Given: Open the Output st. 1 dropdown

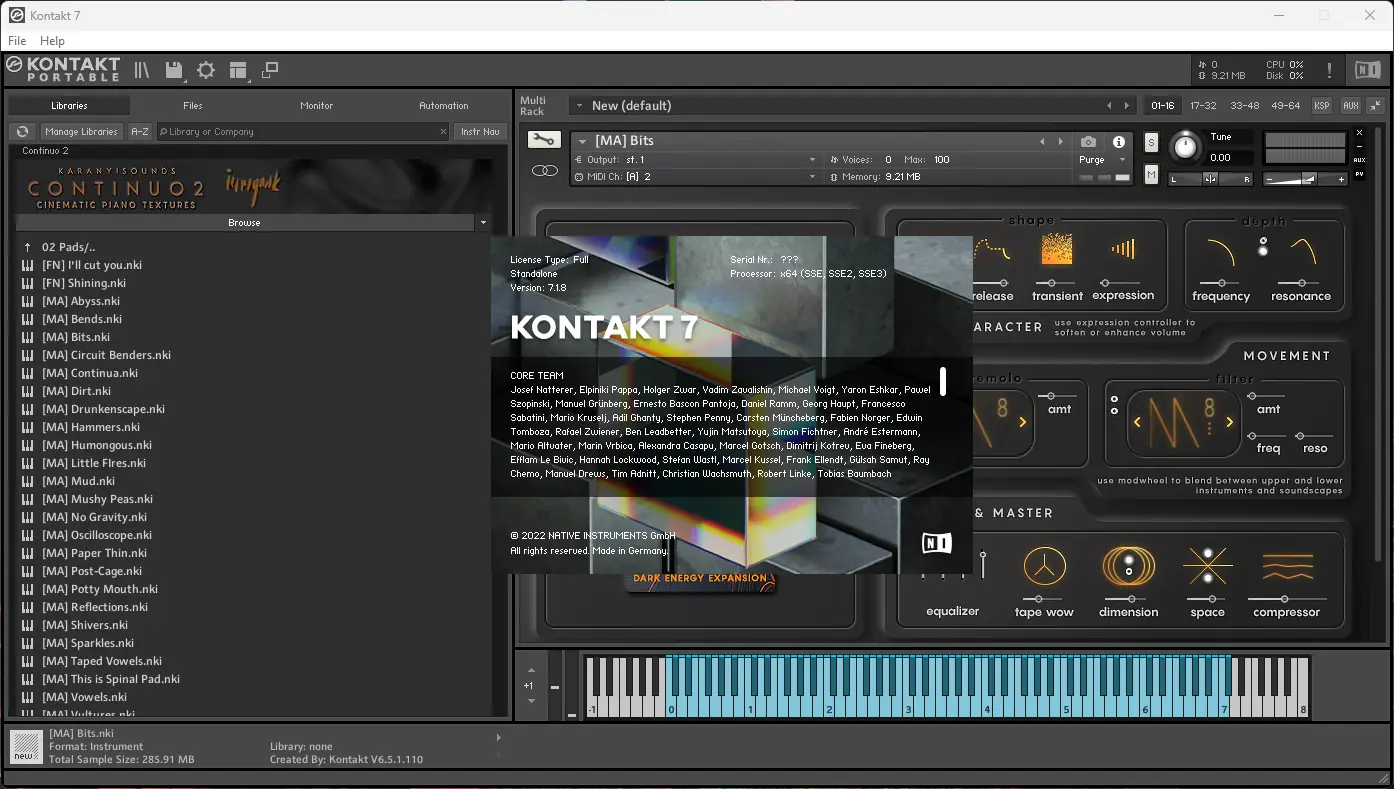Looking at the screenshot, I should click(x=812, y=160).
